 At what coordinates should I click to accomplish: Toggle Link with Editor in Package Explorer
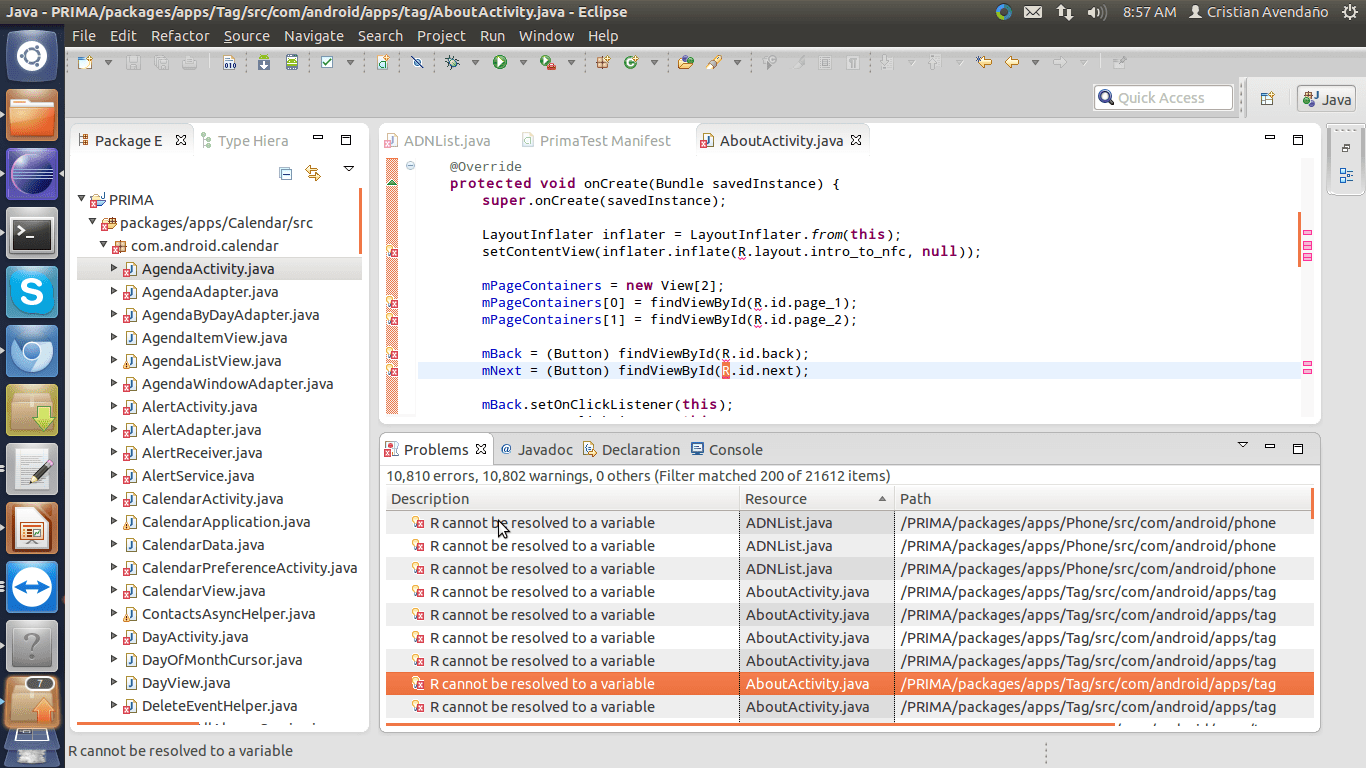click(313, 173)
